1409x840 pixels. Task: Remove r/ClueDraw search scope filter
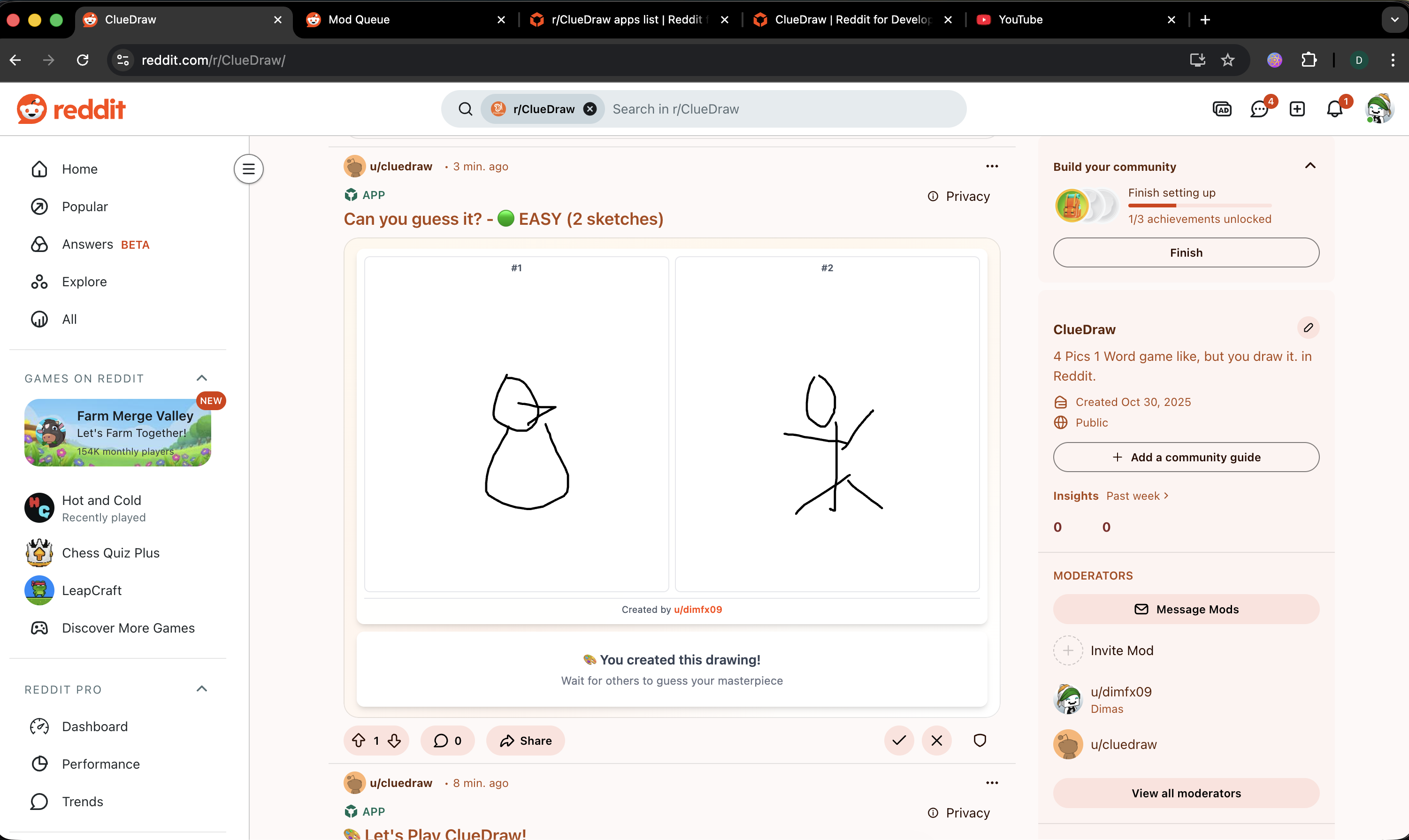(590, 109)
